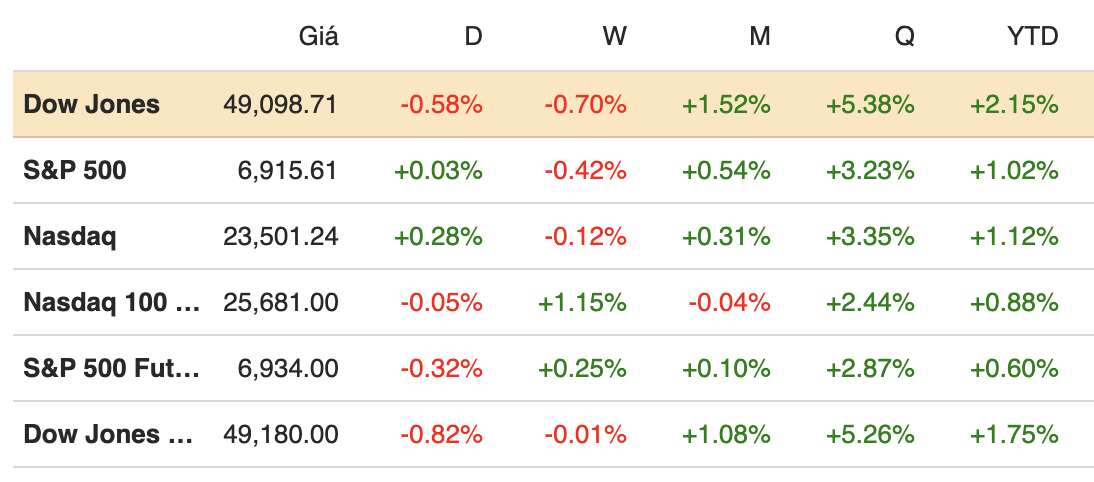Sort by the YTD column header

(x=1032, y=38)
